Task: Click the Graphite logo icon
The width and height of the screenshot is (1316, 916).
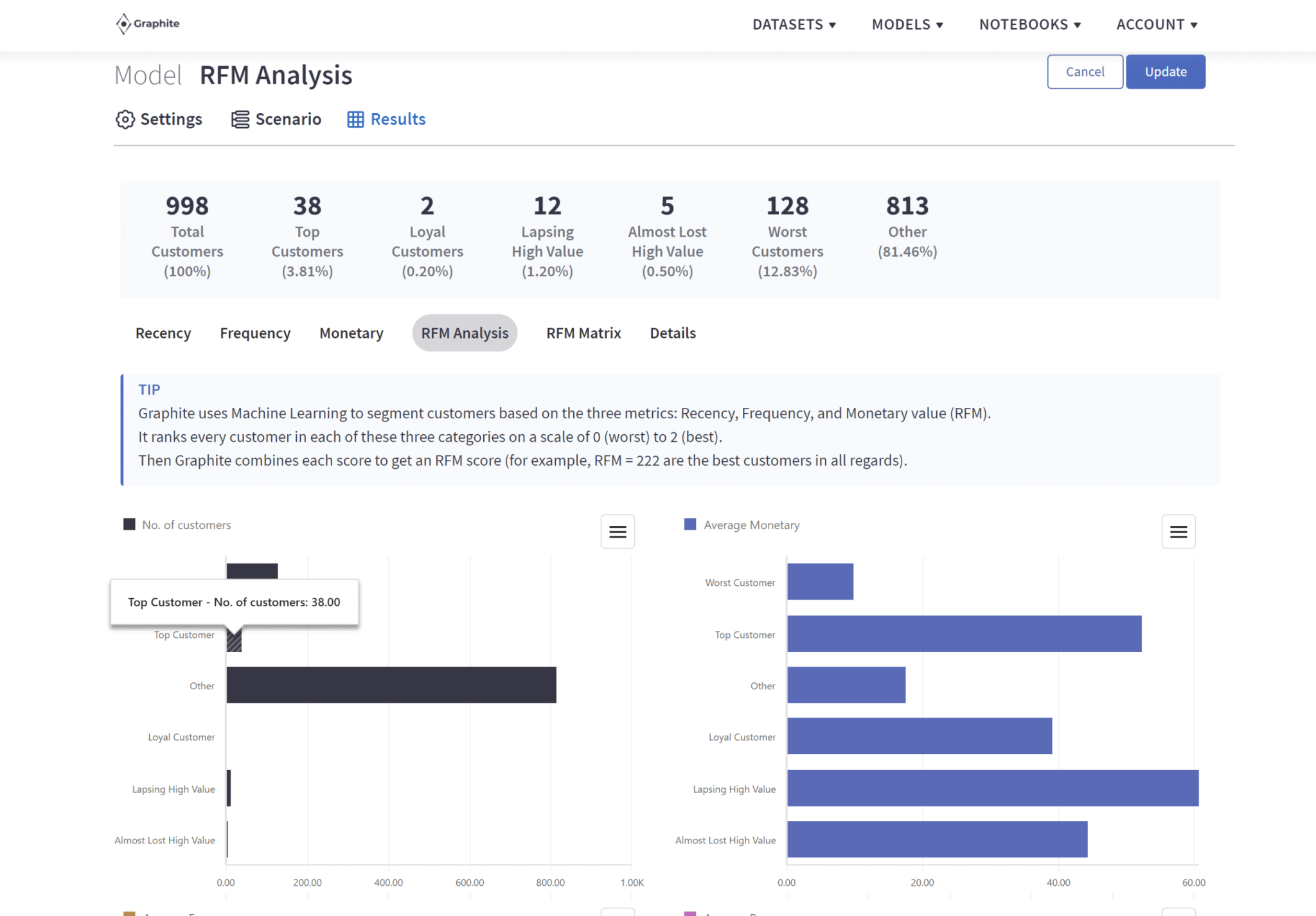Action: pyautogui.click(x=123, y=22)
